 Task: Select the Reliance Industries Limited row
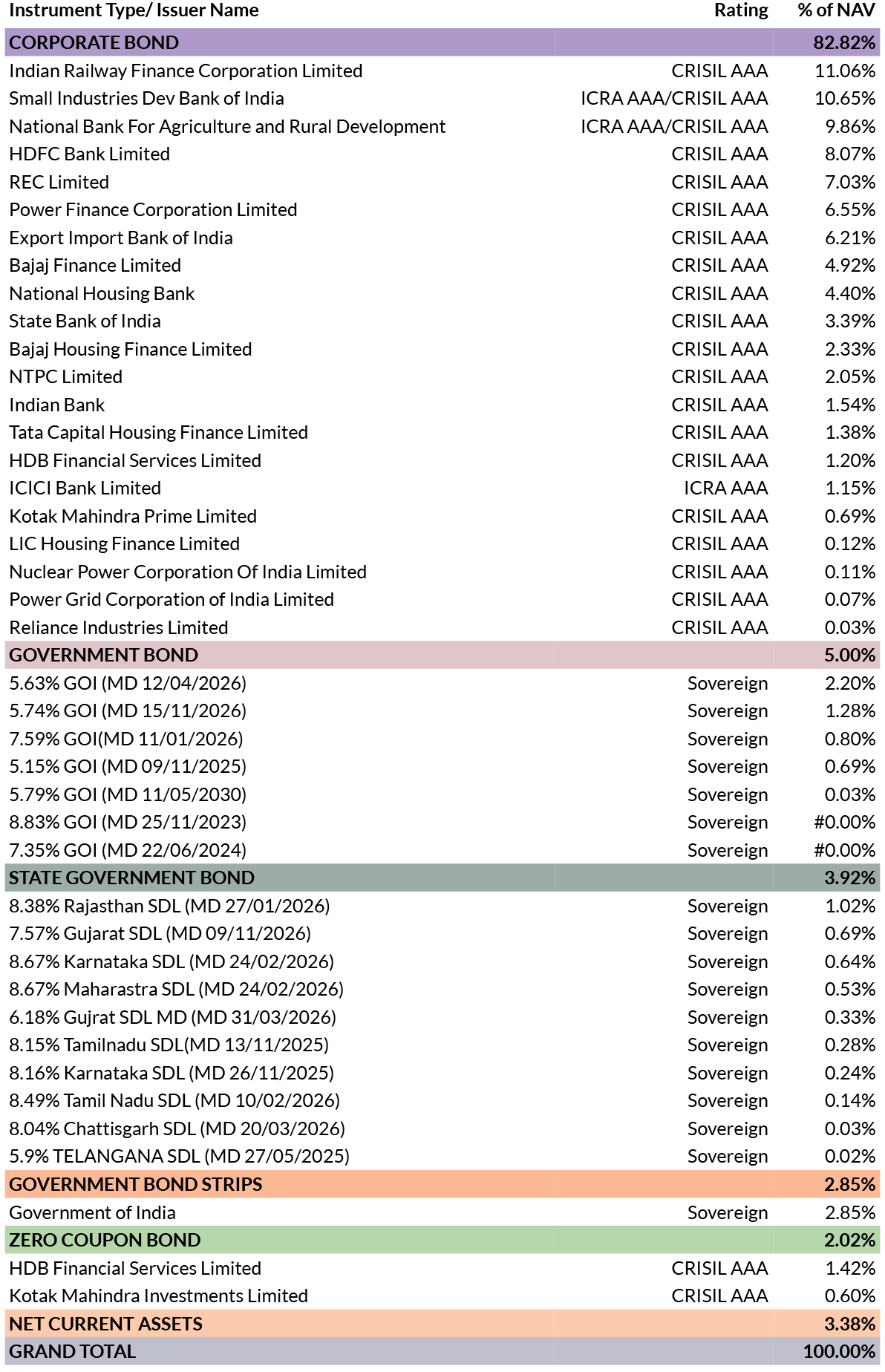click(x=119, y=627)
